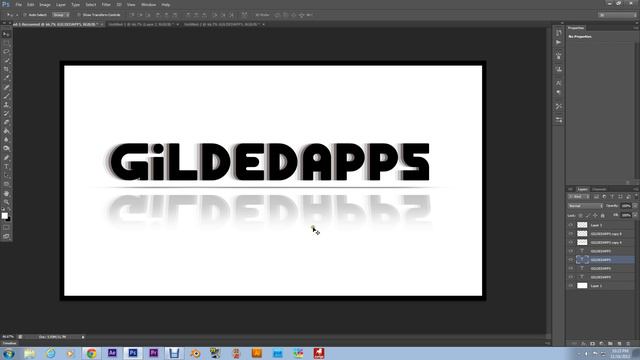
Task: Toggle visibility of the selected GILDEDAPPS text layer
Action: point(571,260)
